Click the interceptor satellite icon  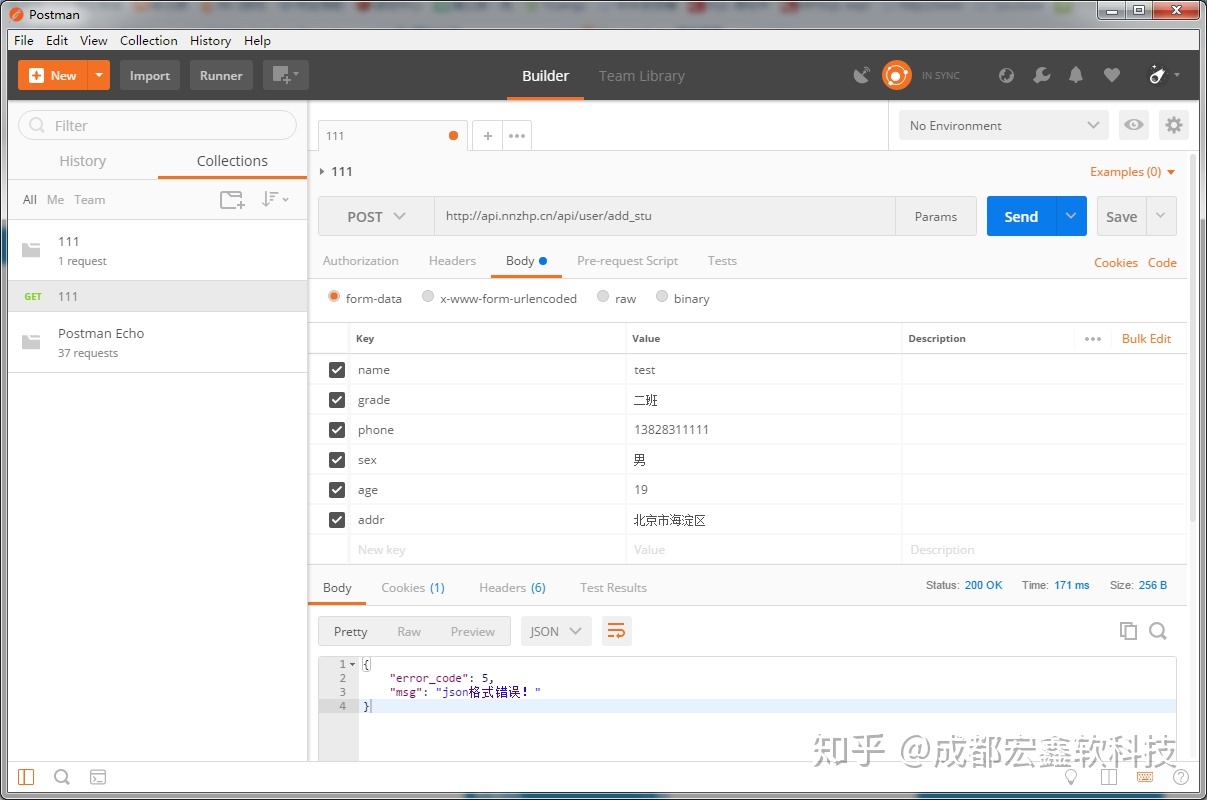(x=861, y=75)
